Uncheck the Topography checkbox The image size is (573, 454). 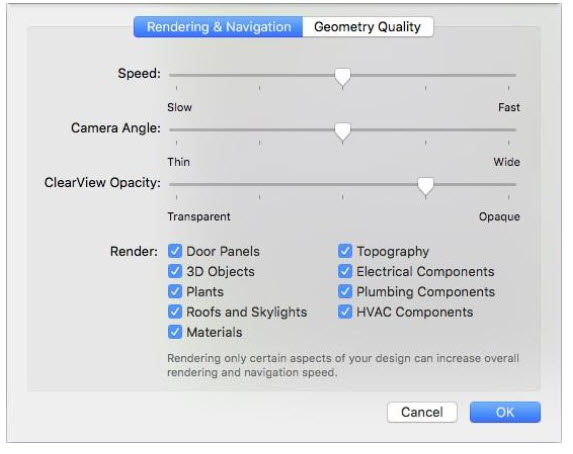(x=345, y=251)
